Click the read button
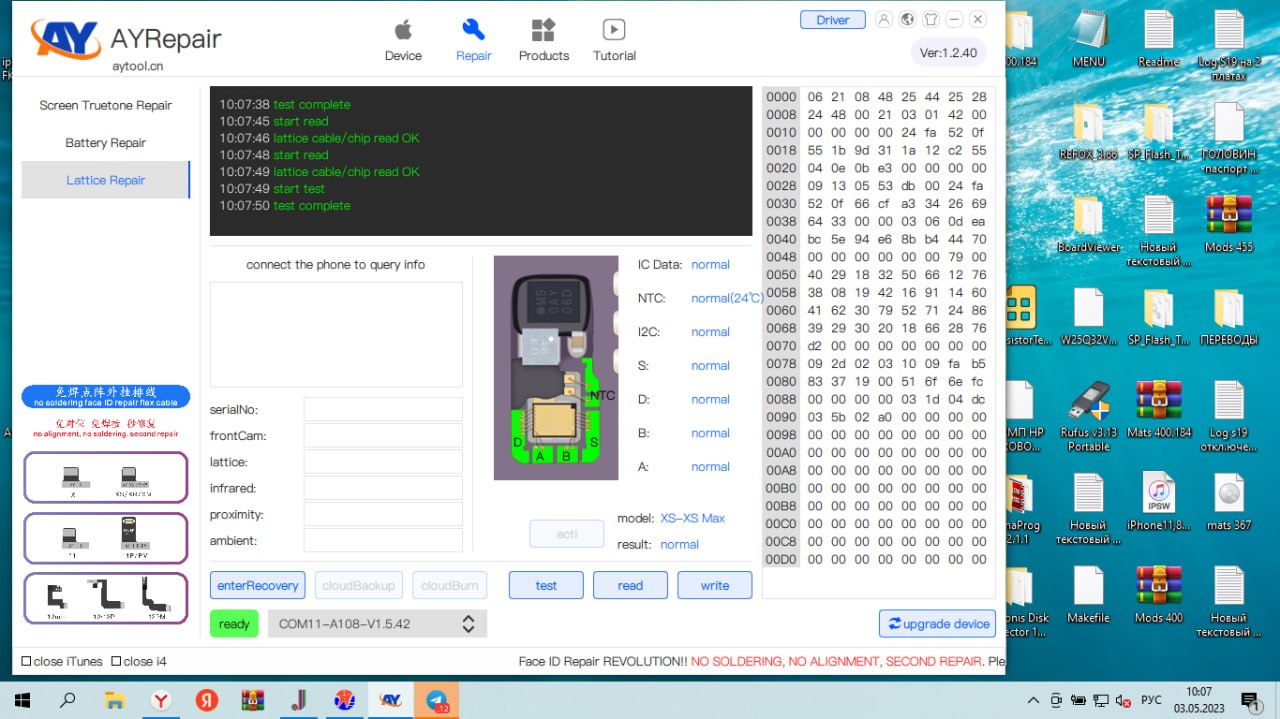The height and width of the screenshot is (719, 1280). [630, 585]
